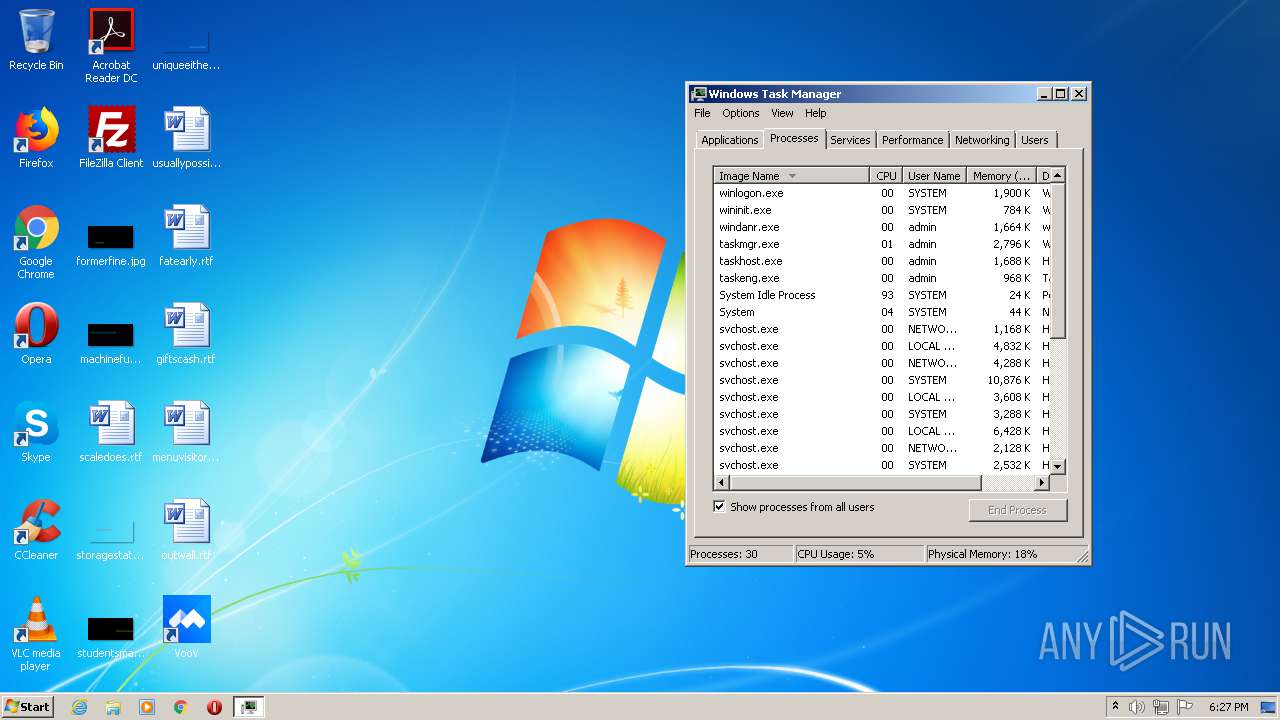
Task: Toggle Show processes from all users
Action: pyautogui.click(x=719, y=507)
